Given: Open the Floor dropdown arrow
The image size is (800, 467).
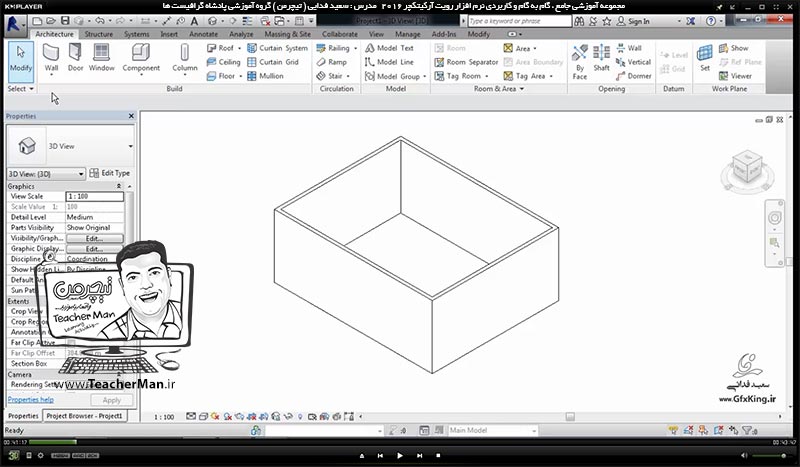Looking at the screenshot, I should (240, 76).
